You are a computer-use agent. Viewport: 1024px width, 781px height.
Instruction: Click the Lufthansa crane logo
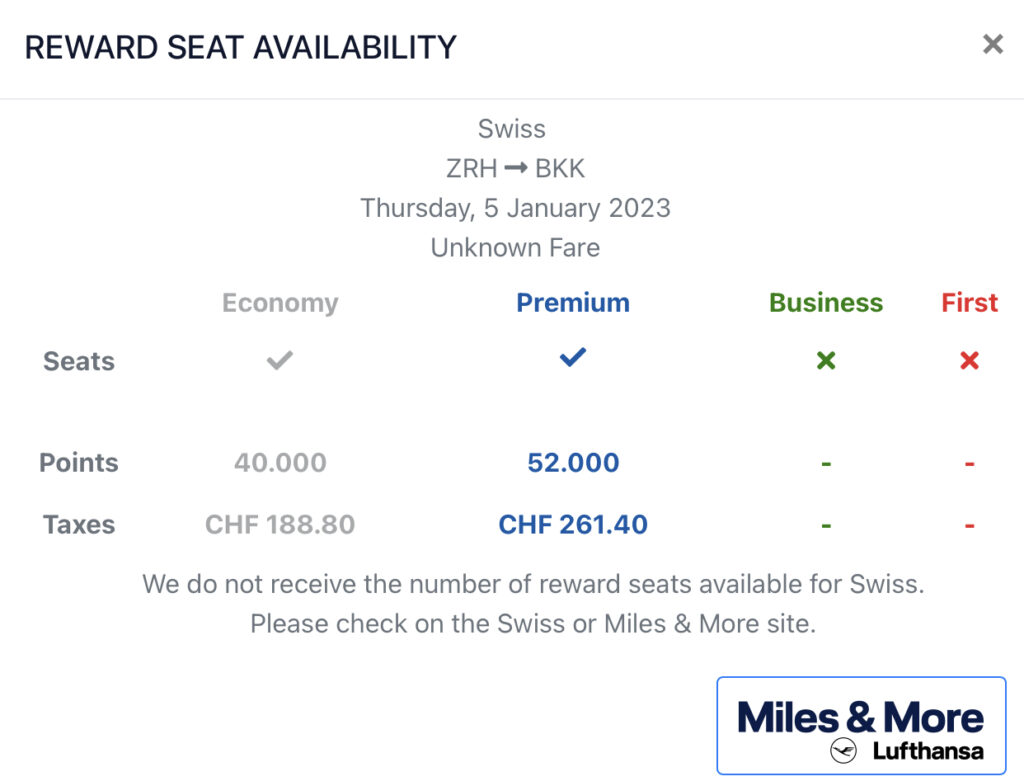tap(843, 750)
